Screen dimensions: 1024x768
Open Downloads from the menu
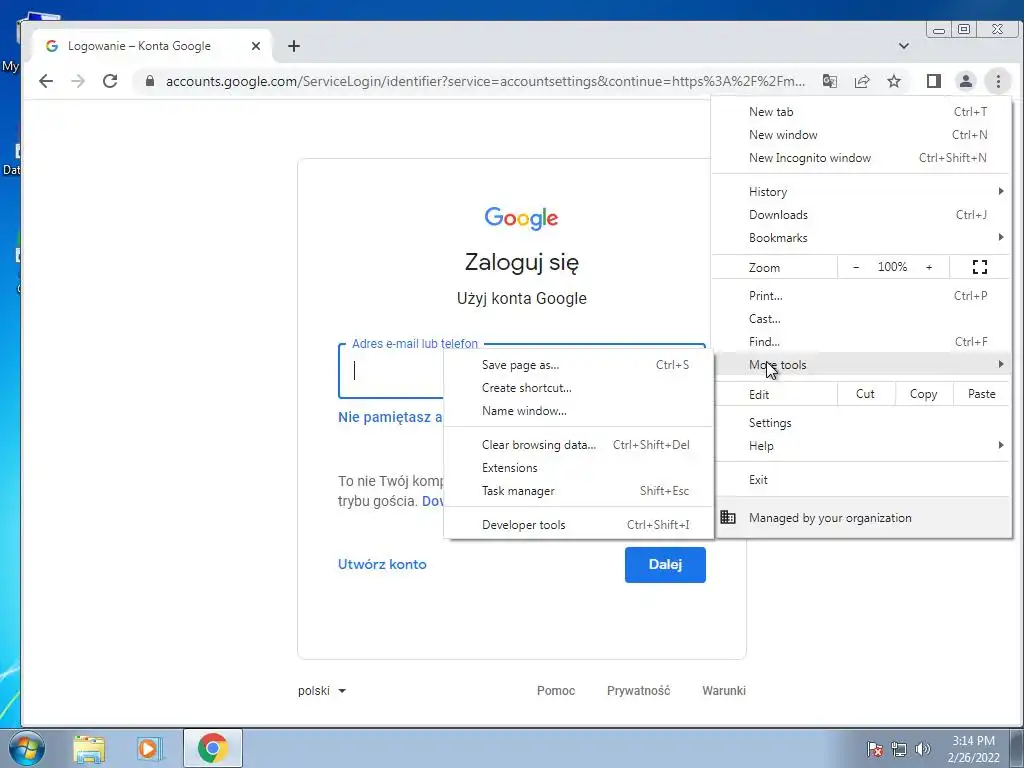861,214
